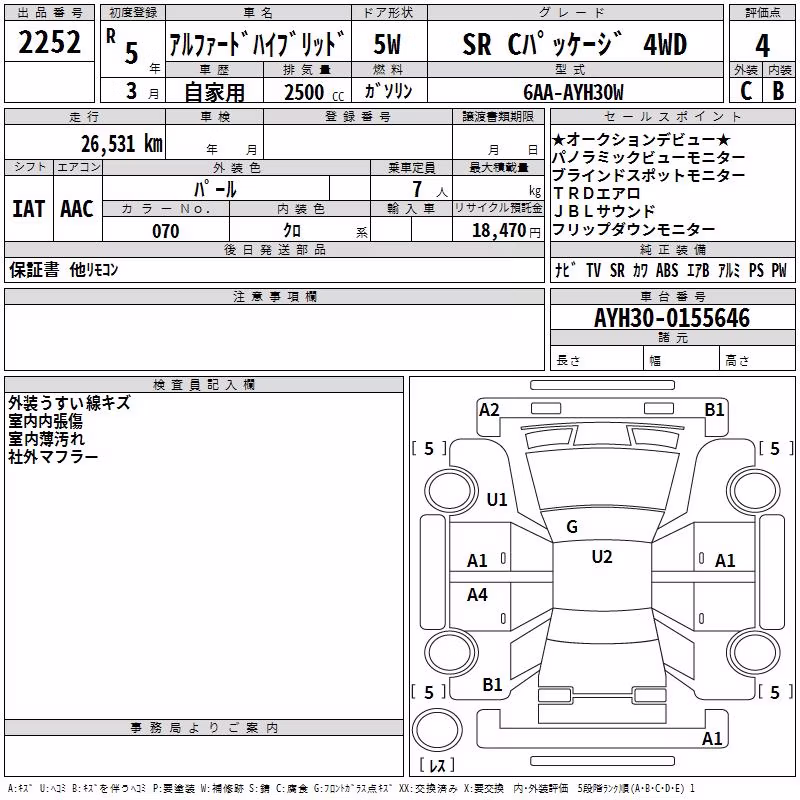The image size is (800, 800).
Task: Click shift type IAT
Action: [x=29, y=209]
